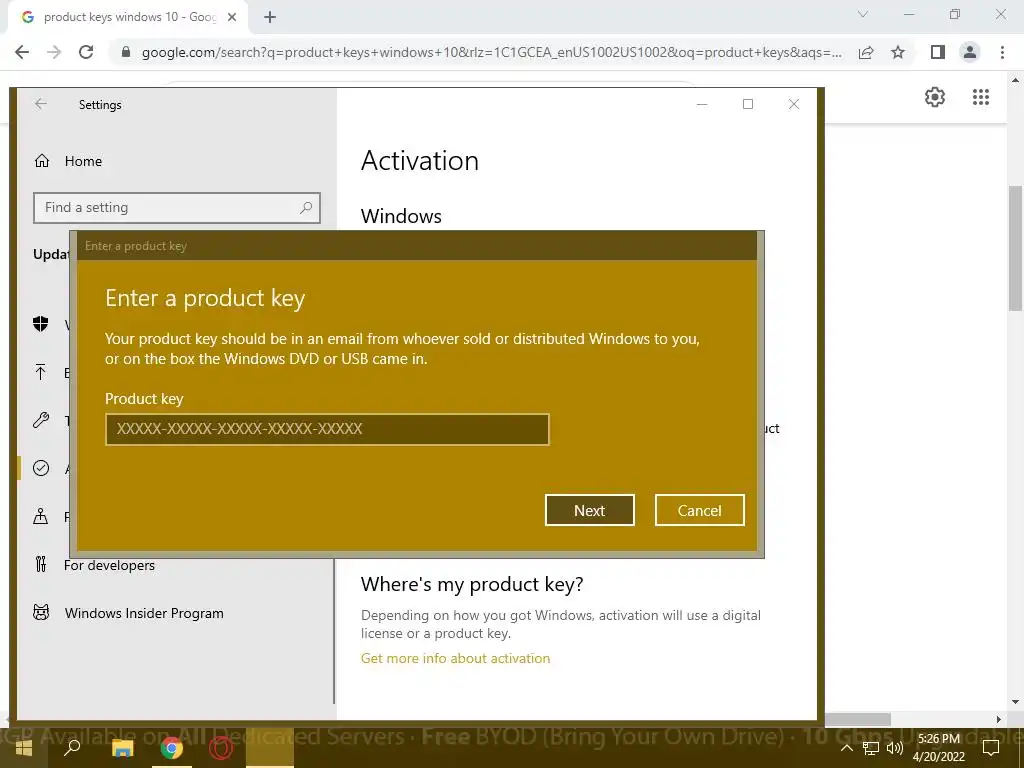
Task: Click the Settings back arrow
Action: 41,104
